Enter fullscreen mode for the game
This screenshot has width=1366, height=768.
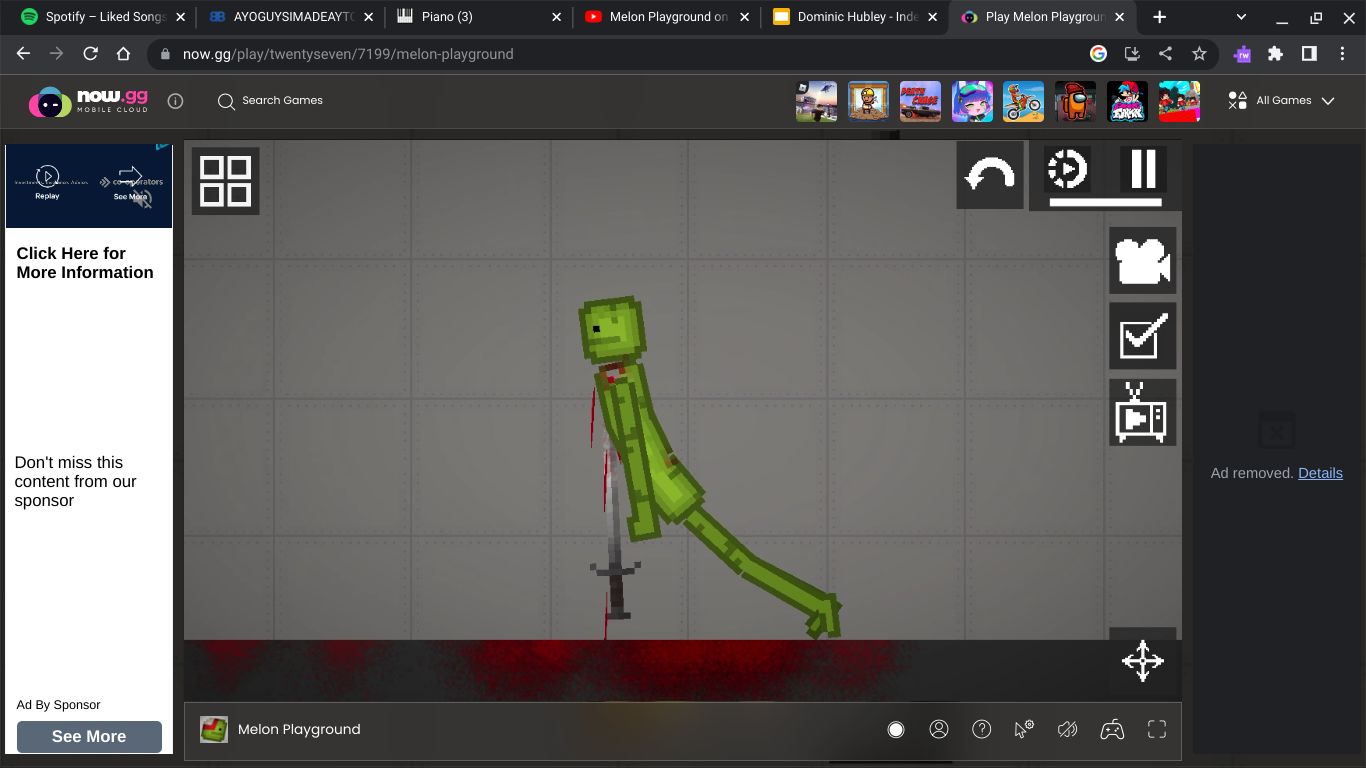pos(1157,729)
